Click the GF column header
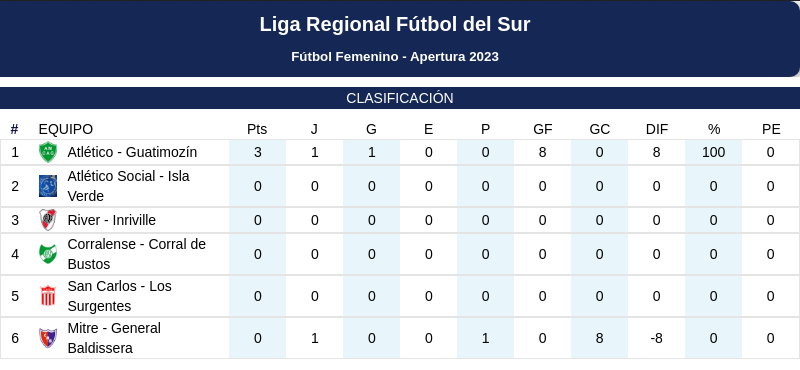The height and width of the screenshot is (370, 800). (542, 130)
